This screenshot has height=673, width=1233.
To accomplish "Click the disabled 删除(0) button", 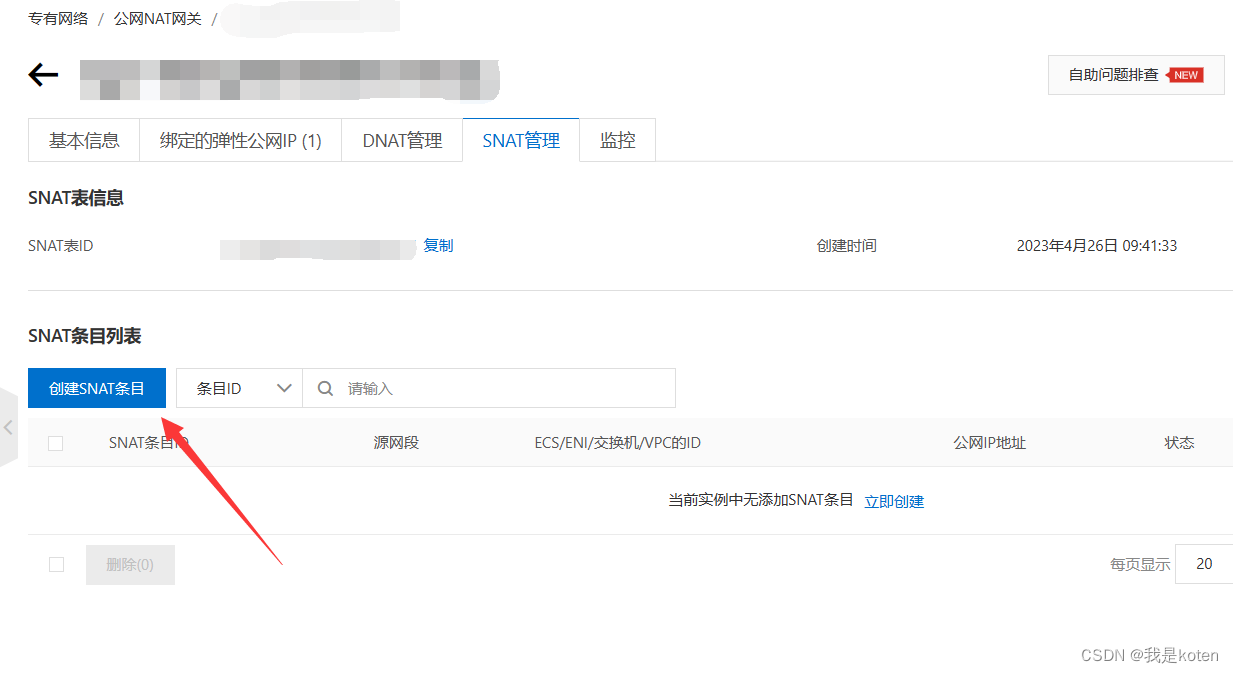I will pos(130,564).
